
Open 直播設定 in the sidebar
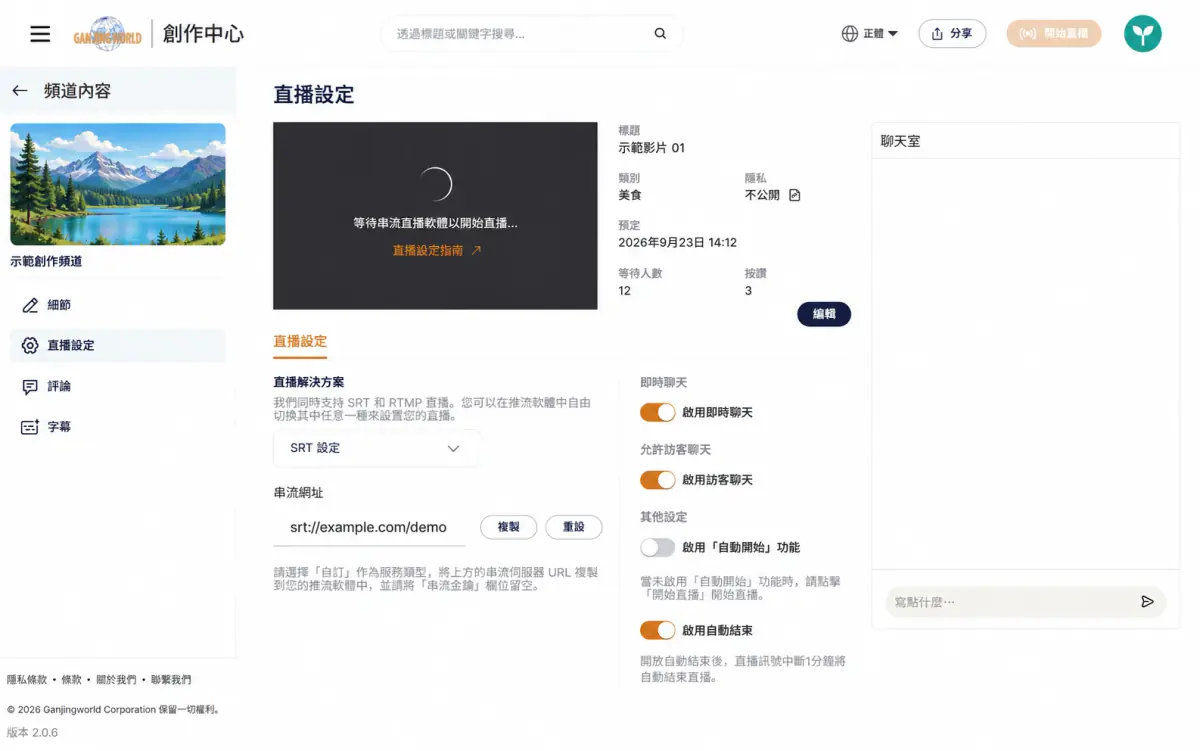click(x=117, y=345)
